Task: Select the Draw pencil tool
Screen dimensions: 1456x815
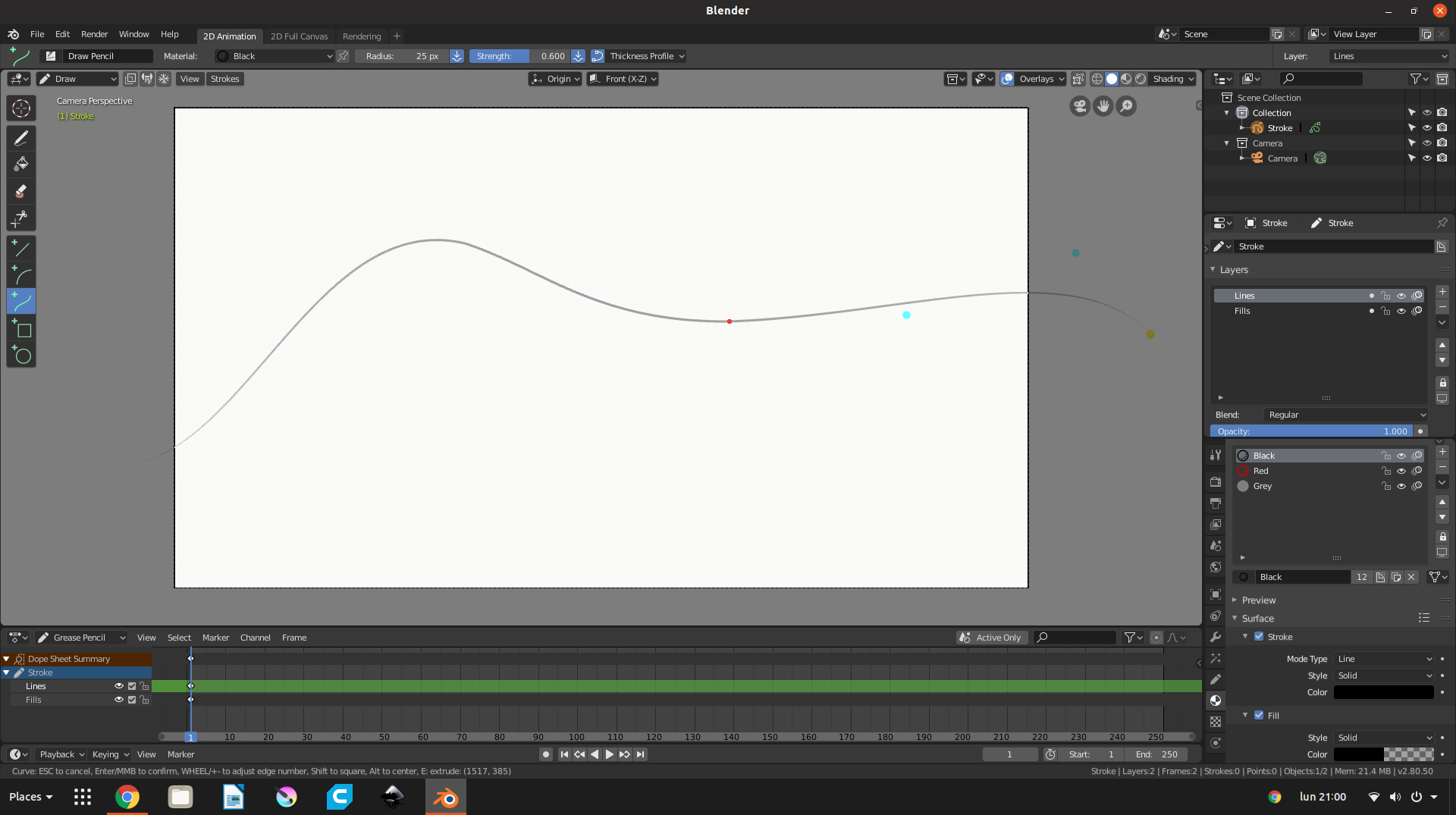Action: pyautogui.click(x=21, y=138)
